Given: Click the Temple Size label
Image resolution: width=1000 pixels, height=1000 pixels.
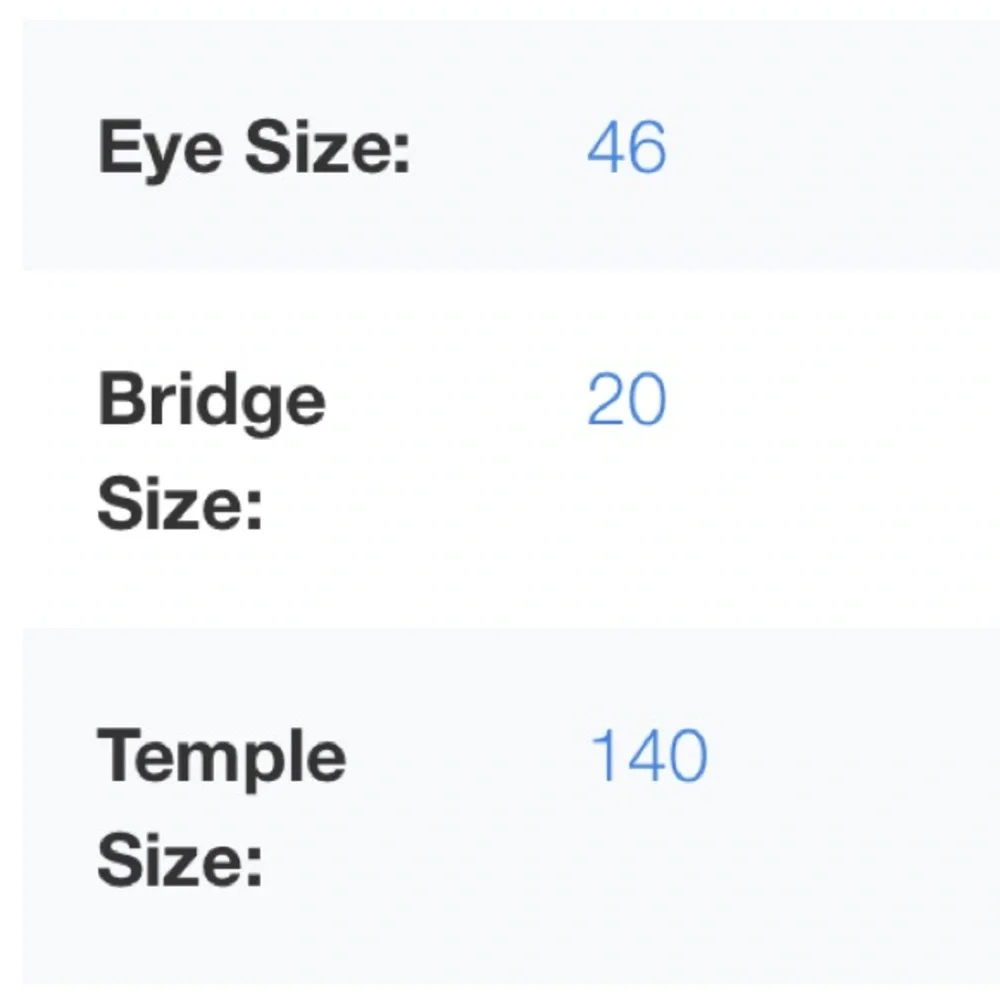Looking at the screenshot, I should pos(222,807).
